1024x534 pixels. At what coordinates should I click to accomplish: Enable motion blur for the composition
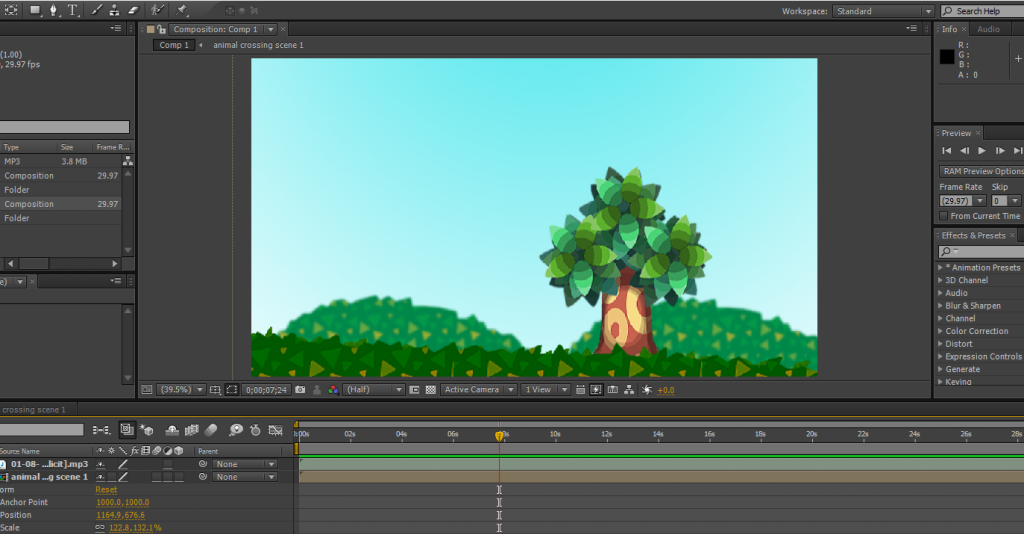tap(211, 430)
